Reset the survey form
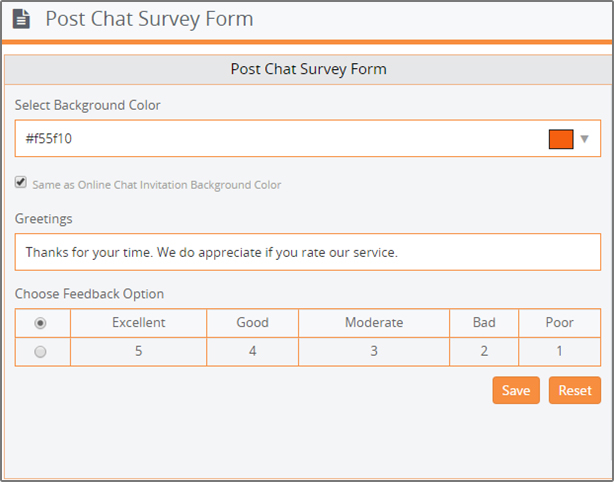614x482 pixels. click(575, 390)
